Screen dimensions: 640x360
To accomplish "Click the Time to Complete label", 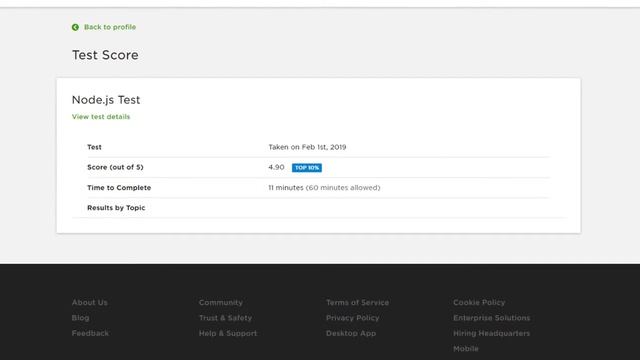I will [x=119, y=188].
